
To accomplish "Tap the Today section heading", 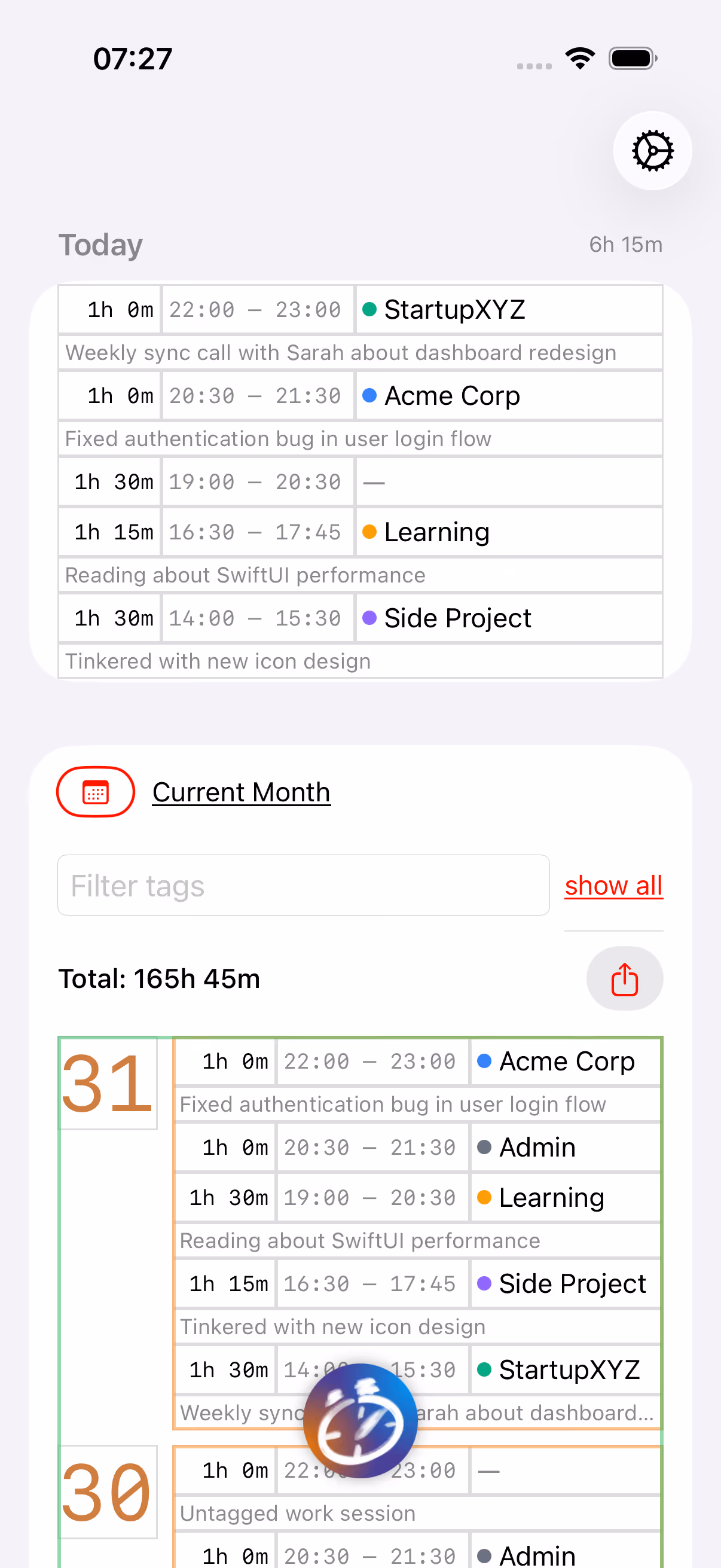I will tap(100, 245).
